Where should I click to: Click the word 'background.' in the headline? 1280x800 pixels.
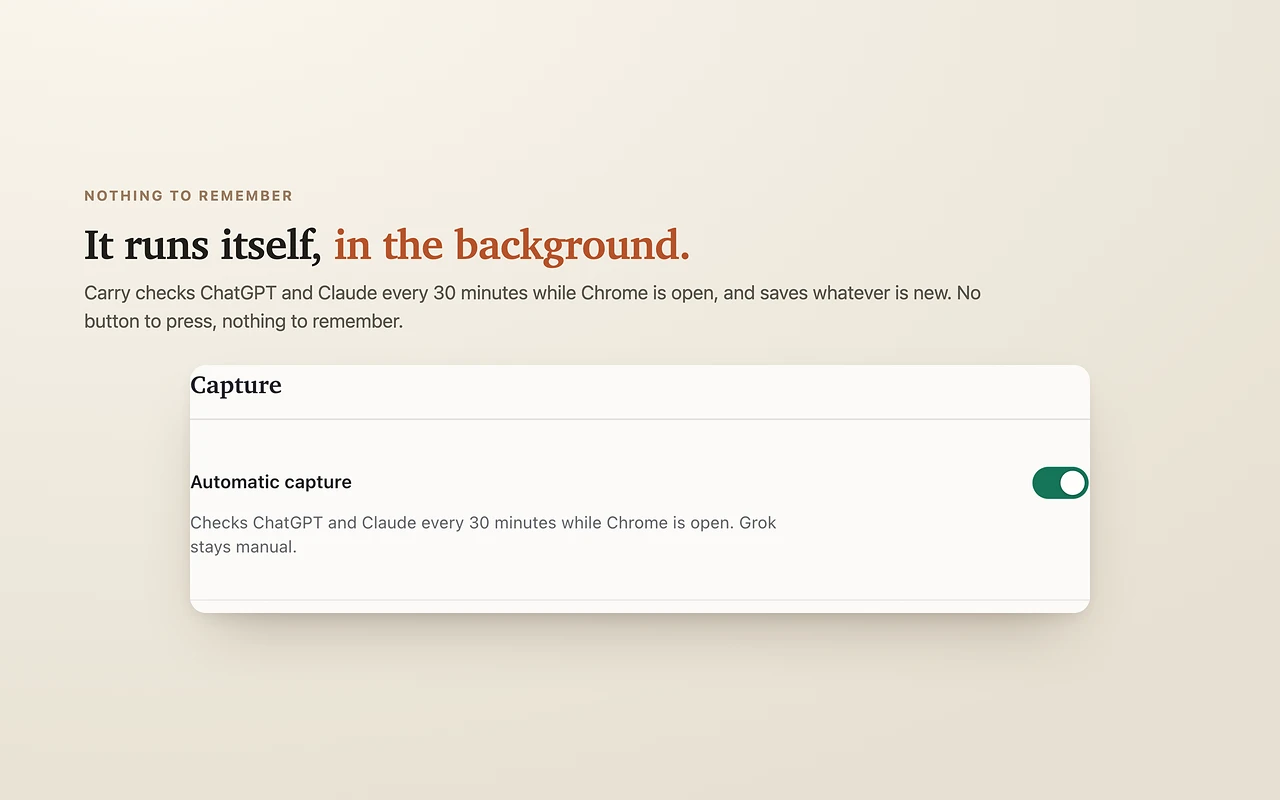coord(572,246)
